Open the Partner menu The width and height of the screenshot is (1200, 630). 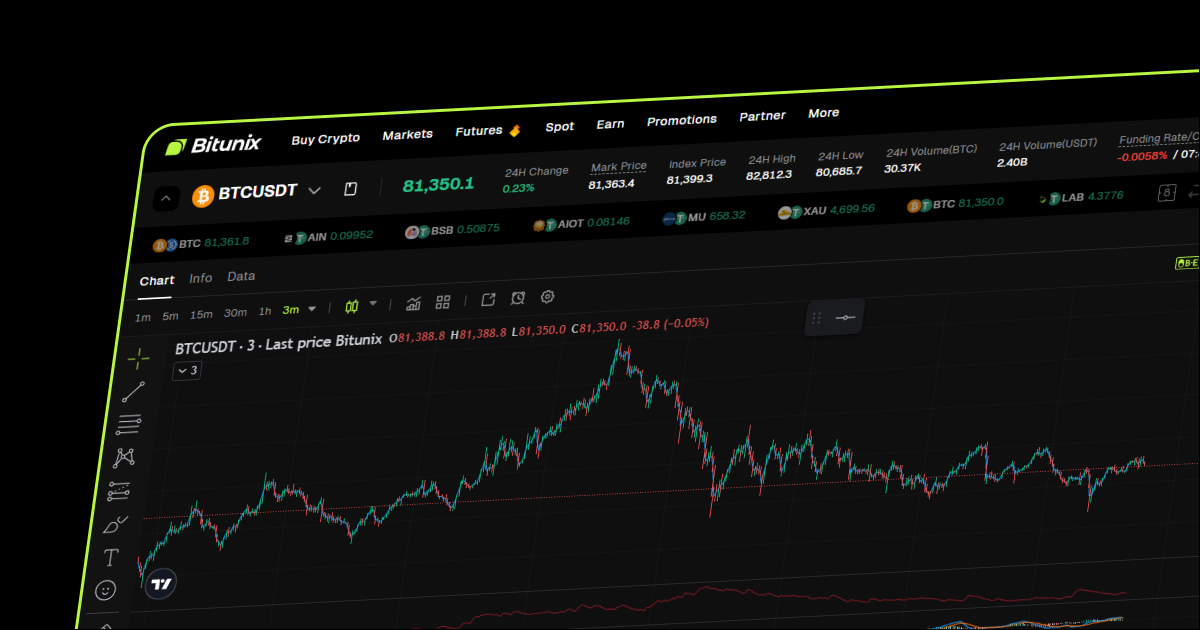pos(762,117)
